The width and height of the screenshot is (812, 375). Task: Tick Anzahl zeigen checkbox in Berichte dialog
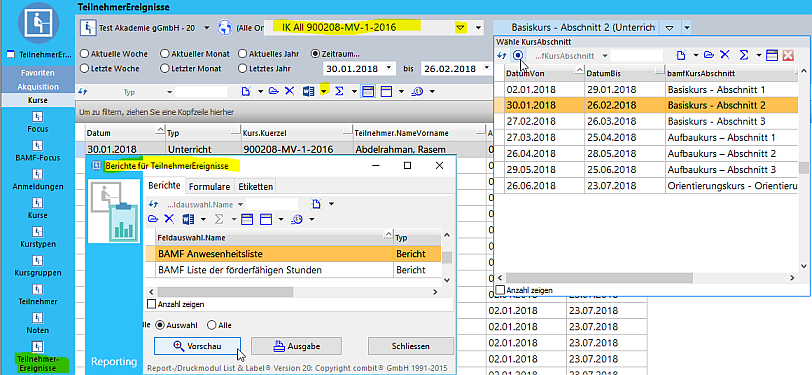point(152,304)
